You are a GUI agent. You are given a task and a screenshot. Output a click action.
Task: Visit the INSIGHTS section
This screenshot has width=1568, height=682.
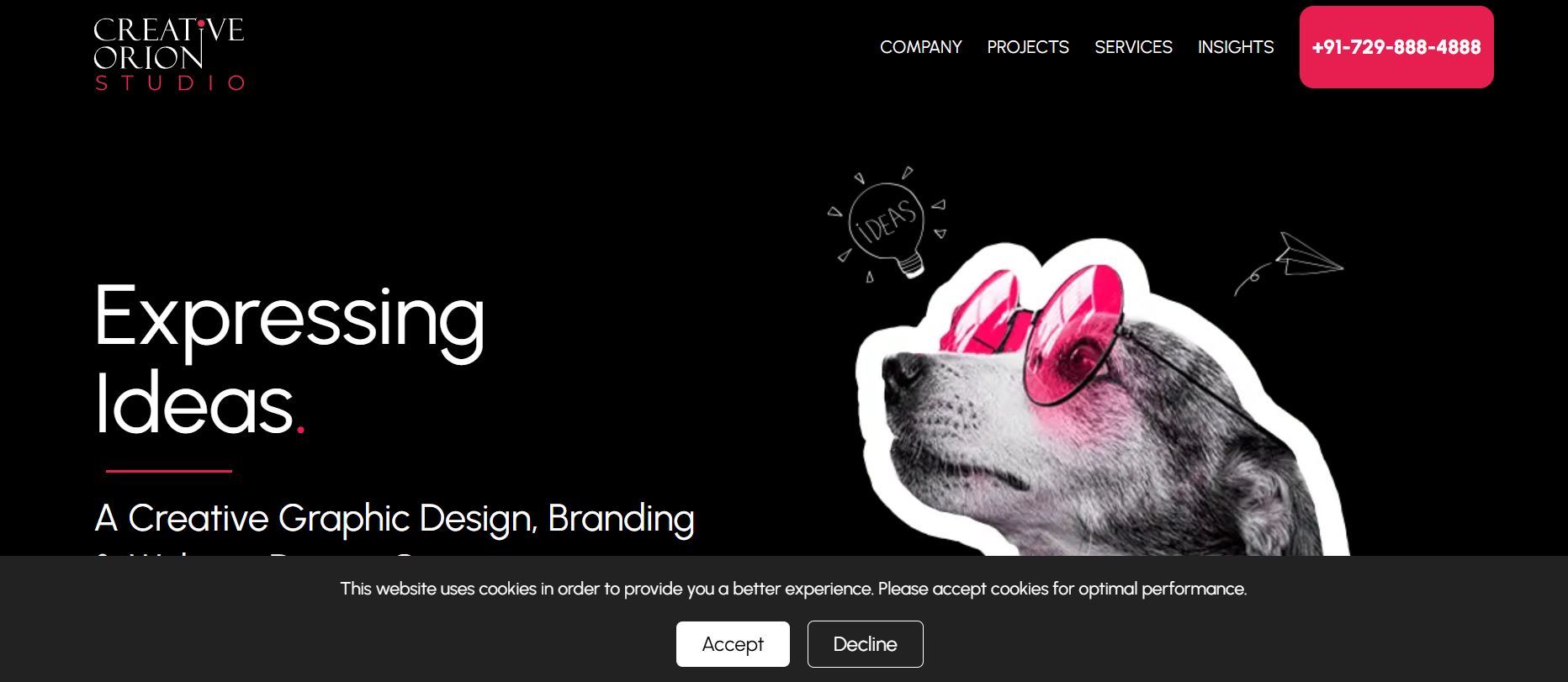[x=1236, y=47]
